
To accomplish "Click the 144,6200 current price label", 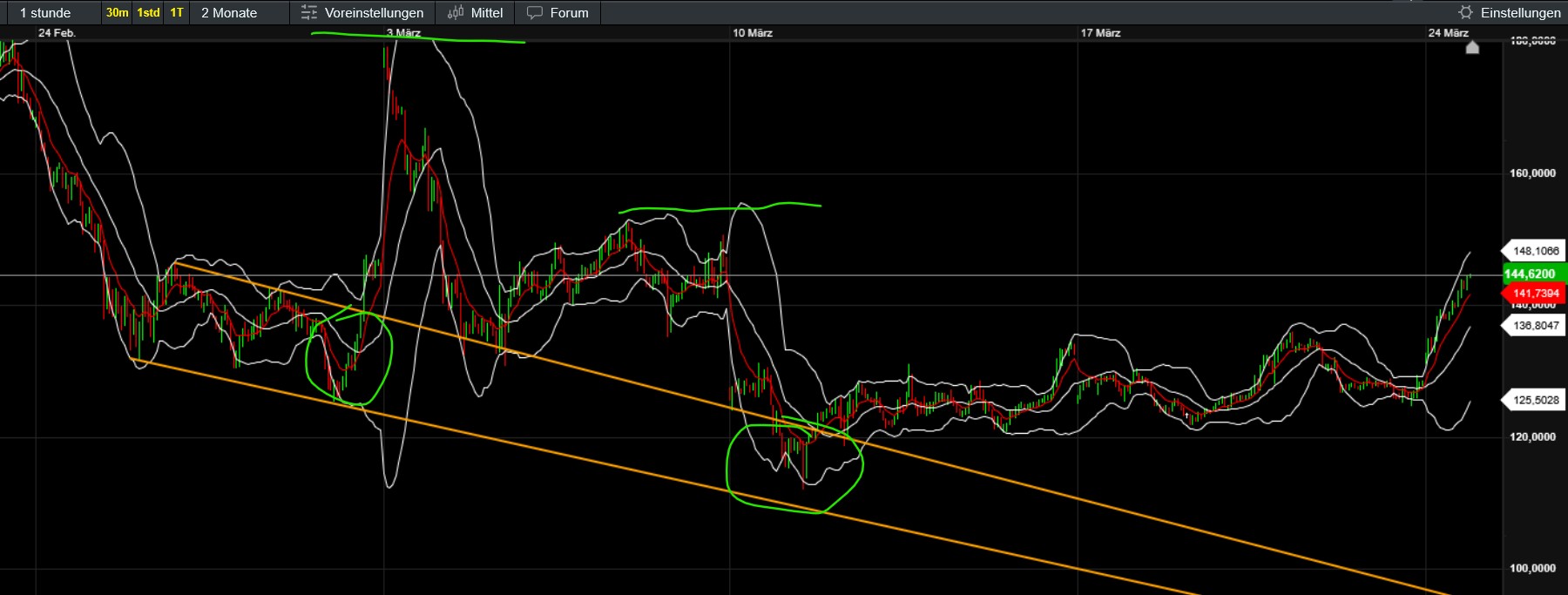I will [1535, 274].
